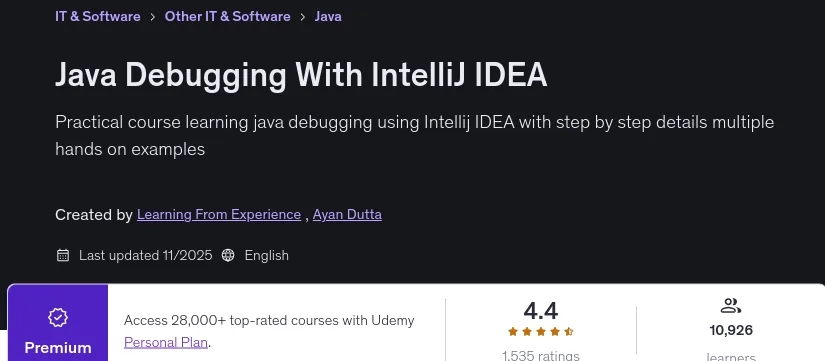Open the IT & Software breadcrumb
Image resolution: width=825 pixels, height=361 pixels.
tap(98, 16)
